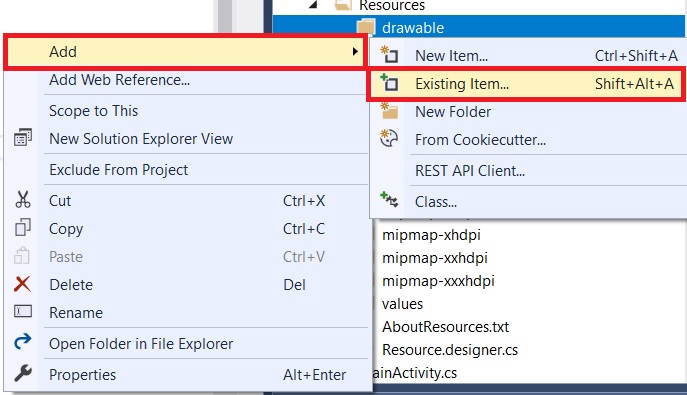This screenshot has height=395, width=687.
Task: Click the drawable folder icon
Action: (x=366, y=27)
